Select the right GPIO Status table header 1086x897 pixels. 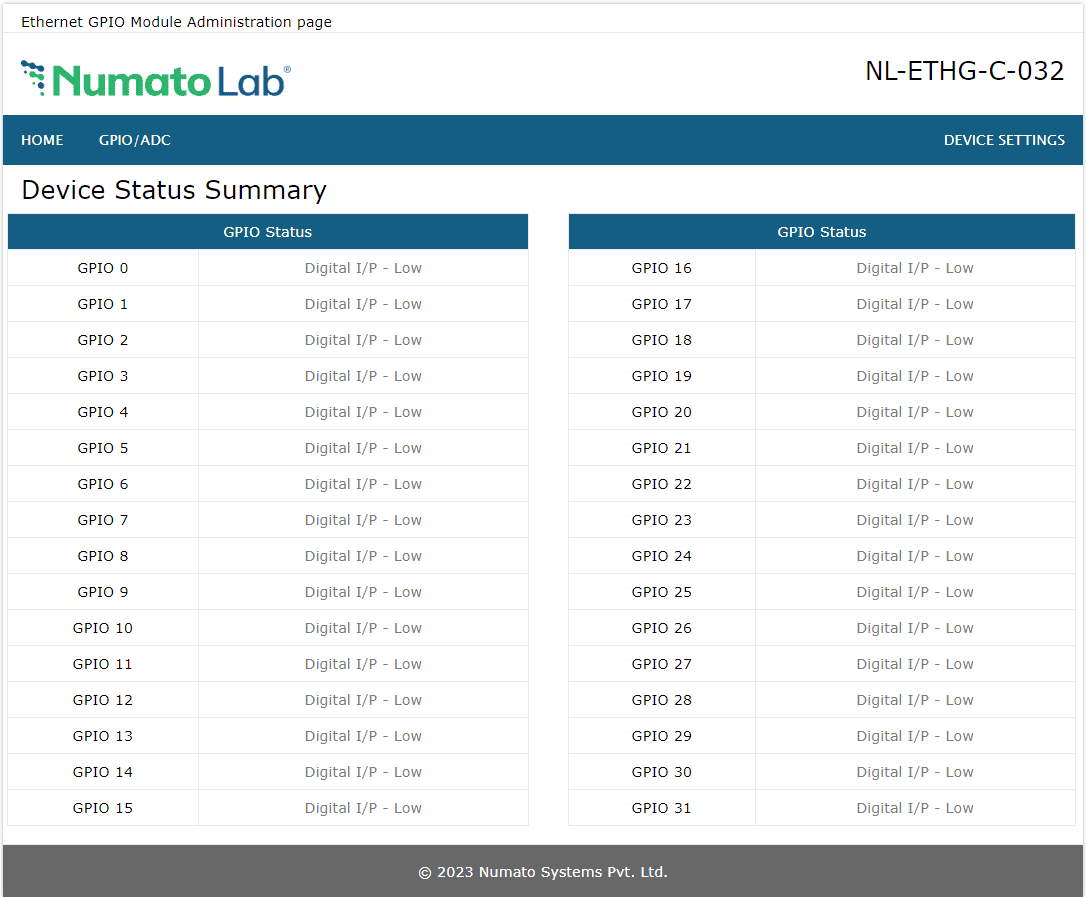click(821, 232)
